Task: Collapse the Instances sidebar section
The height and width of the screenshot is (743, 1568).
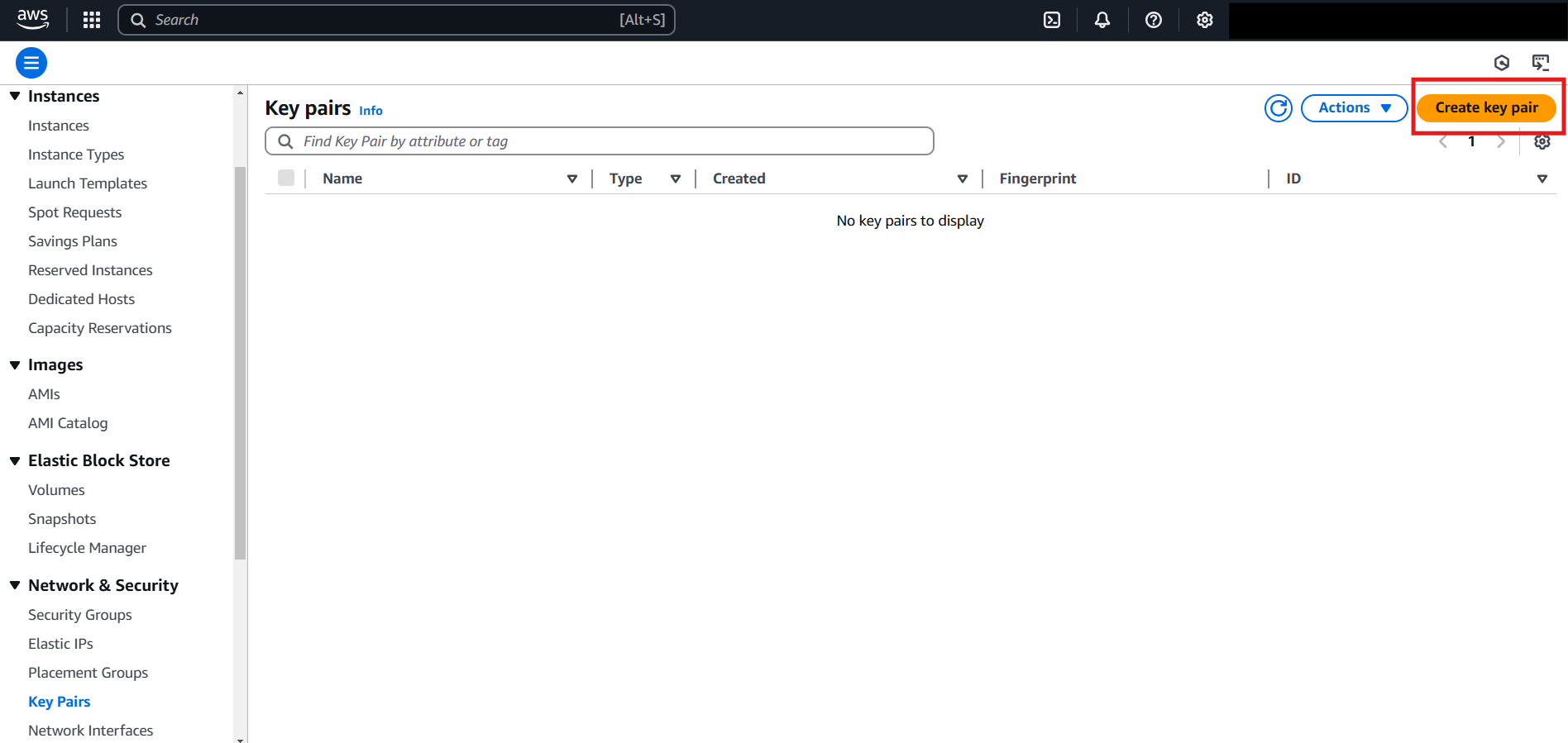Action: tap(15, 96)
